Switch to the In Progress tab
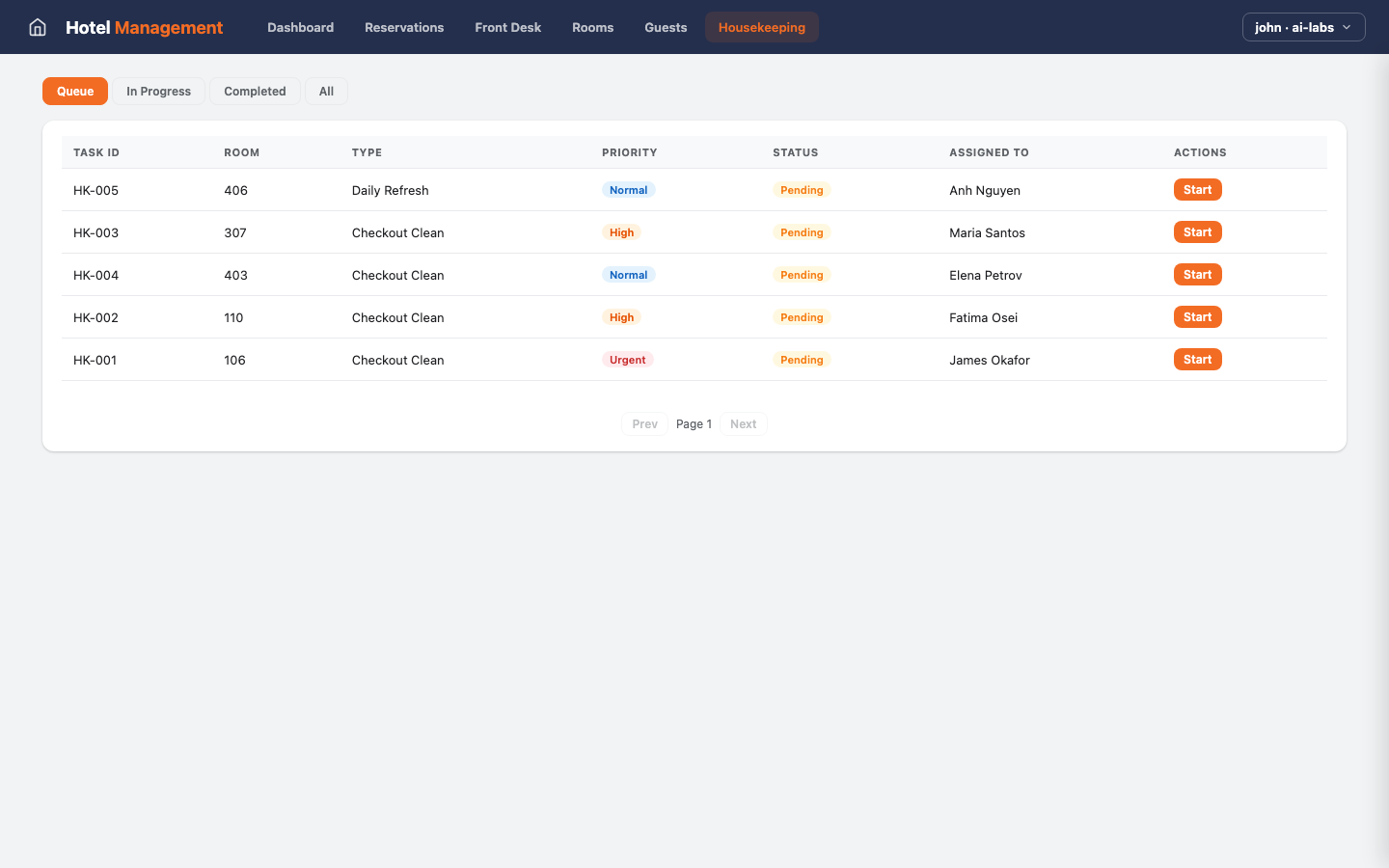1389x868 pixels. 158,92
